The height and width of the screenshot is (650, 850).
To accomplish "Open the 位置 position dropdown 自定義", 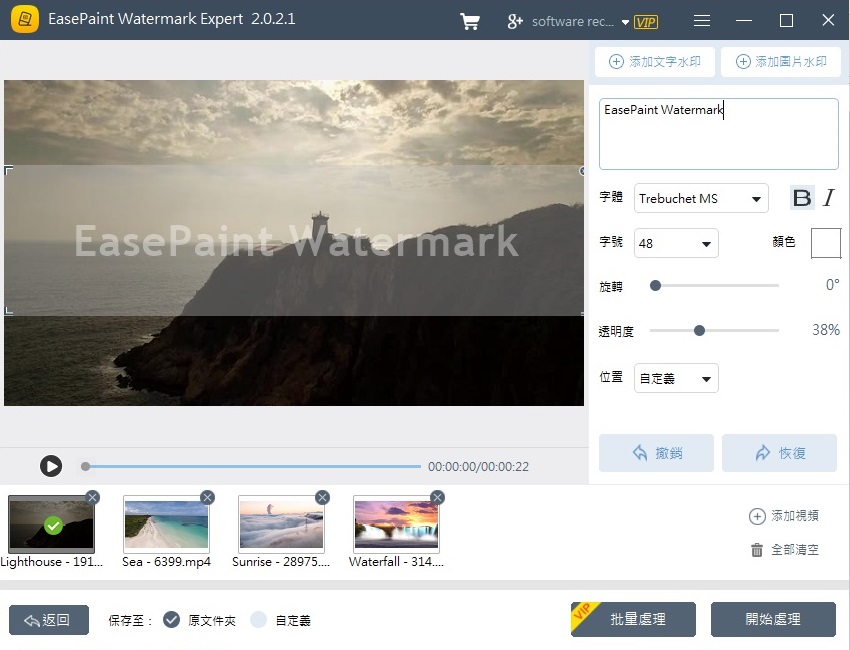I will click(676, 378).
